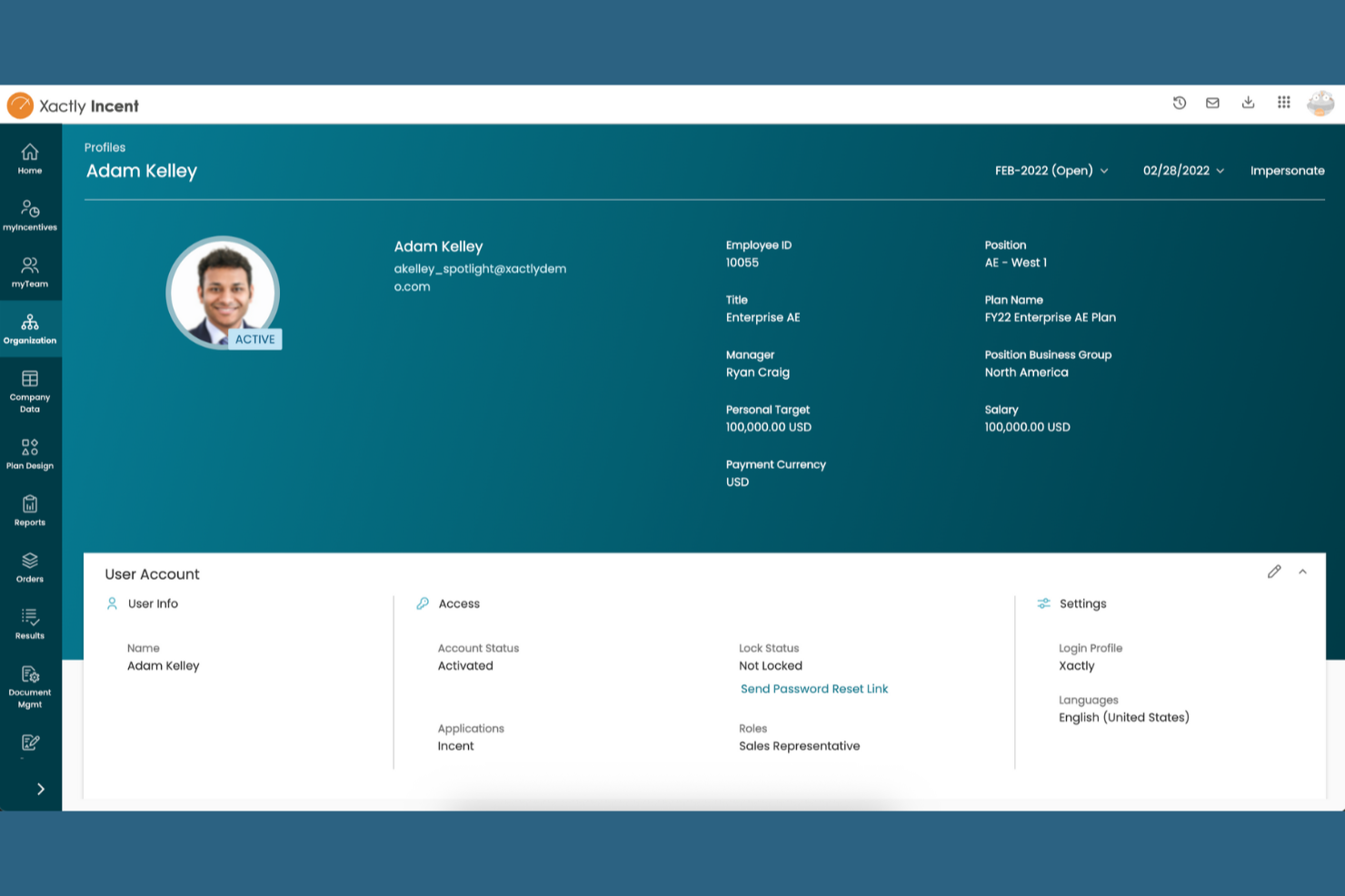Image resolution: width=1345 pixels, height=896 pixels.
Task: Open Document Mgmt in sidebar
Action: coord(30,685)
